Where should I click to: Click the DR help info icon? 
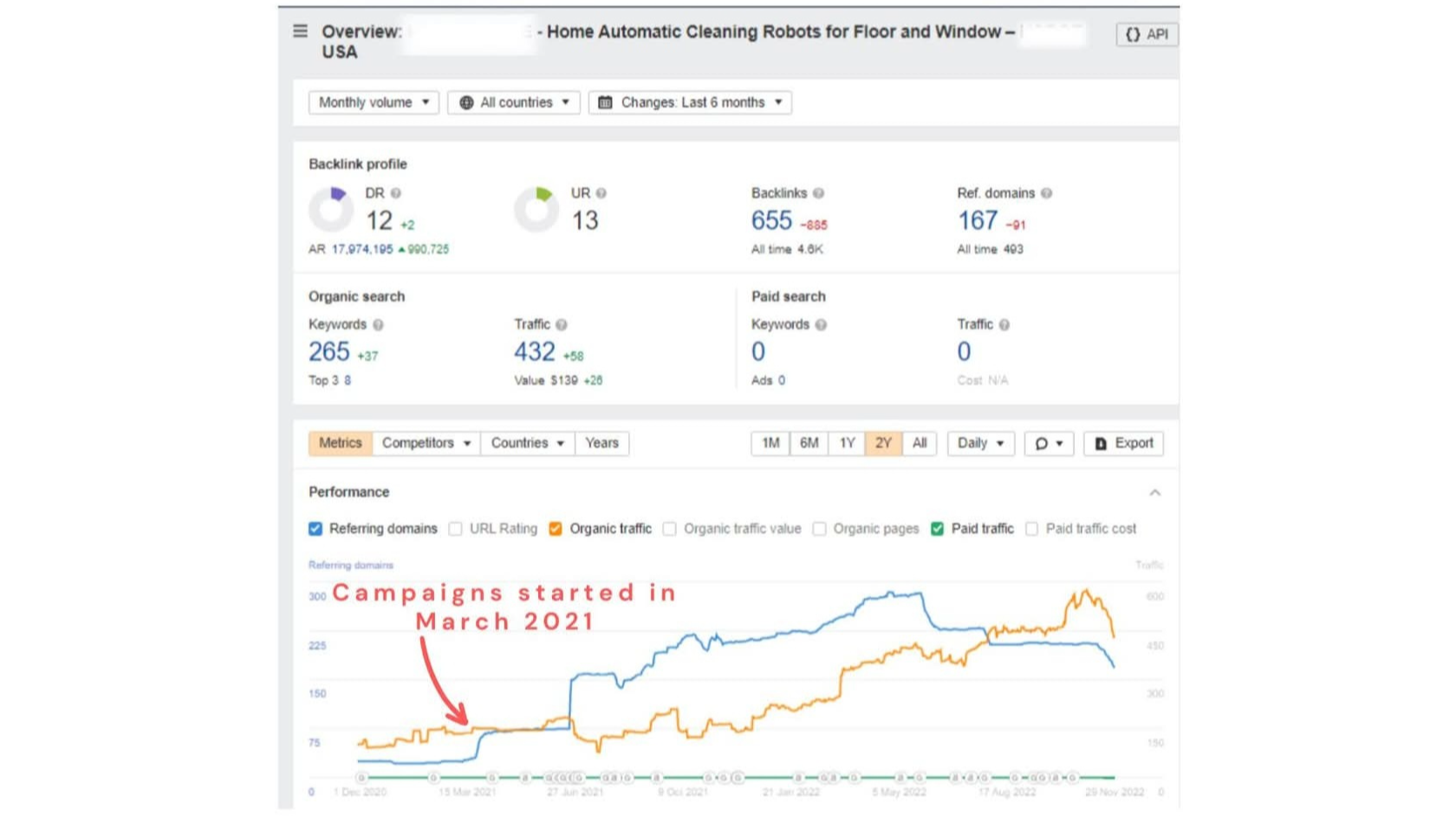pyautogui.click(x=396, y=193)
